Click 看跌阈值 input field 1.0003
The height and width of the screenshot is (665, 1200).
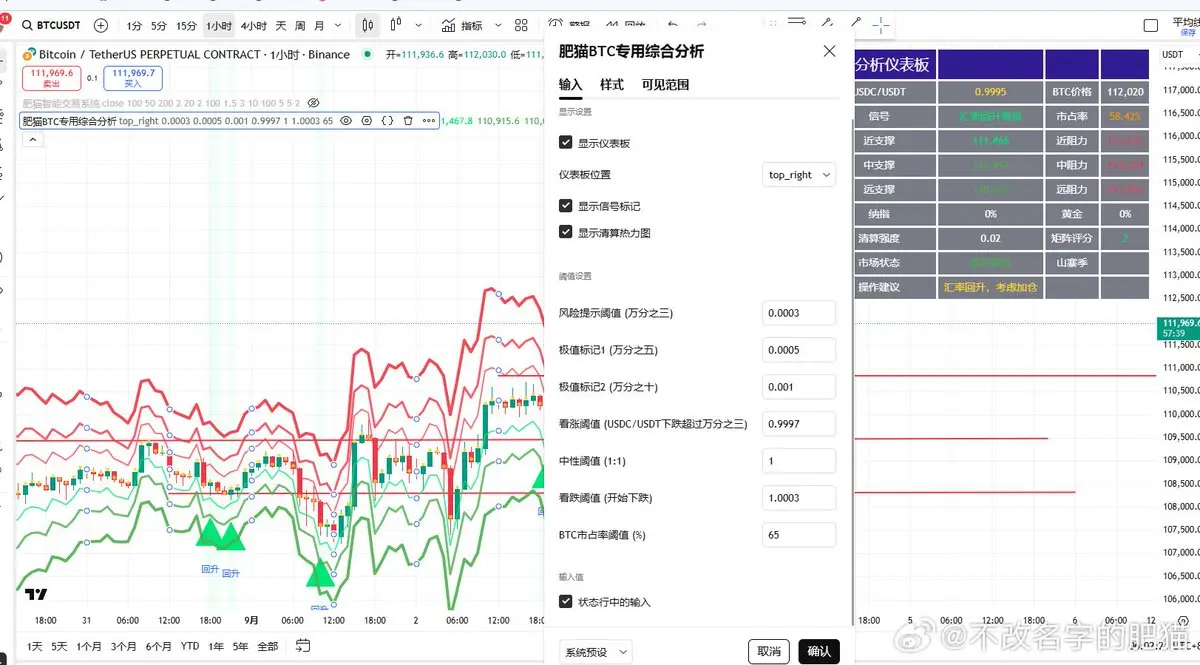coord(798,498)
